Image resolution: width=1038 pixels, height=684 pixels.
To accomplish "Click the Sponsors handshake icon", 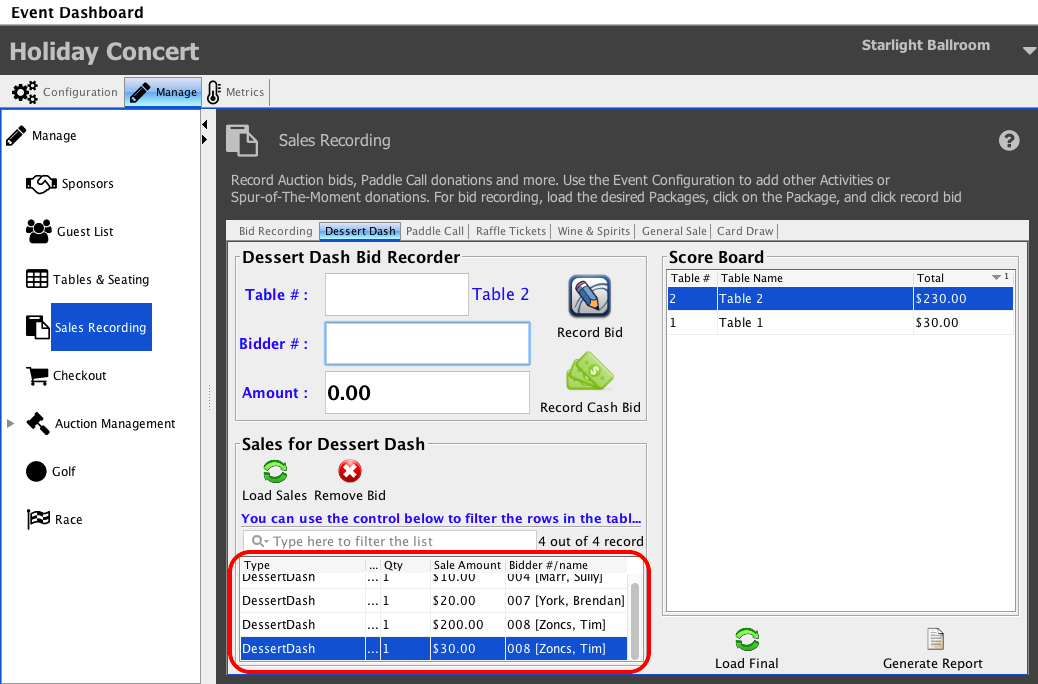I will coord(41,183).
